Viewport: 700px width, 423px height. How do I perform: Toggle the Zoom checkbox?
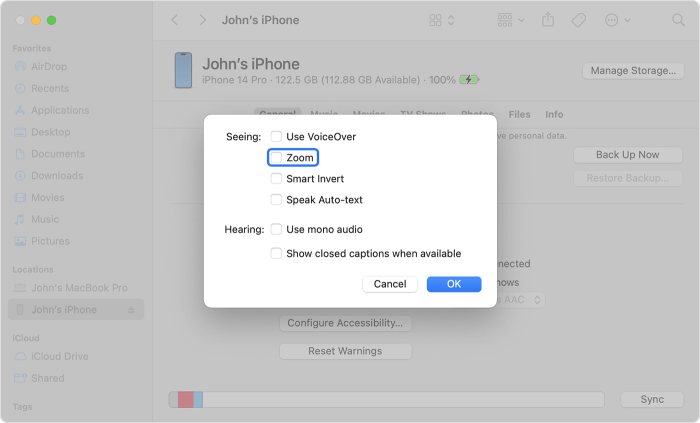(x=277, y=158)
